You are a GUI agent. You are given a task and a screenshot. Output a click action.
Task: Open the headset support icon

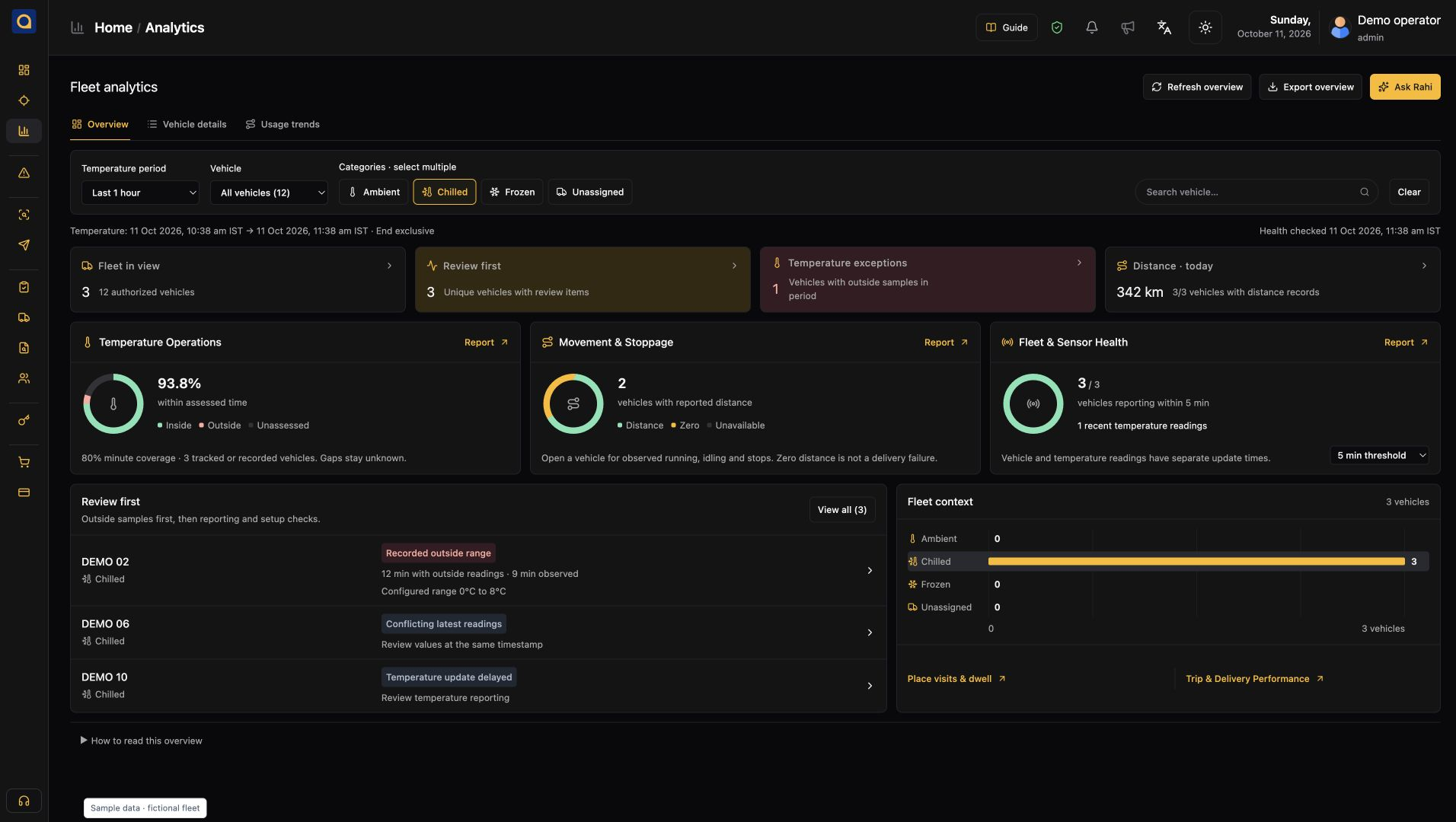click(x=24, y=801)
